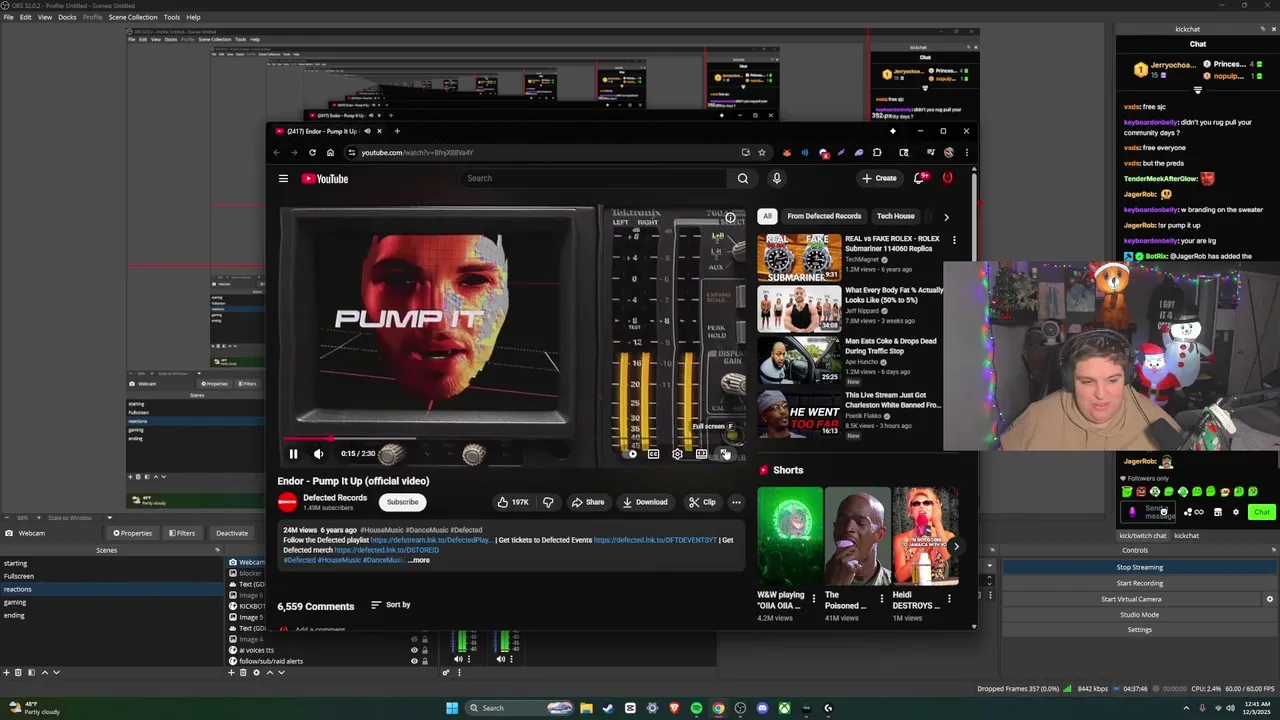Open Windows Start menu
This screenshot has height=720, width=1280.
(452, 708)
